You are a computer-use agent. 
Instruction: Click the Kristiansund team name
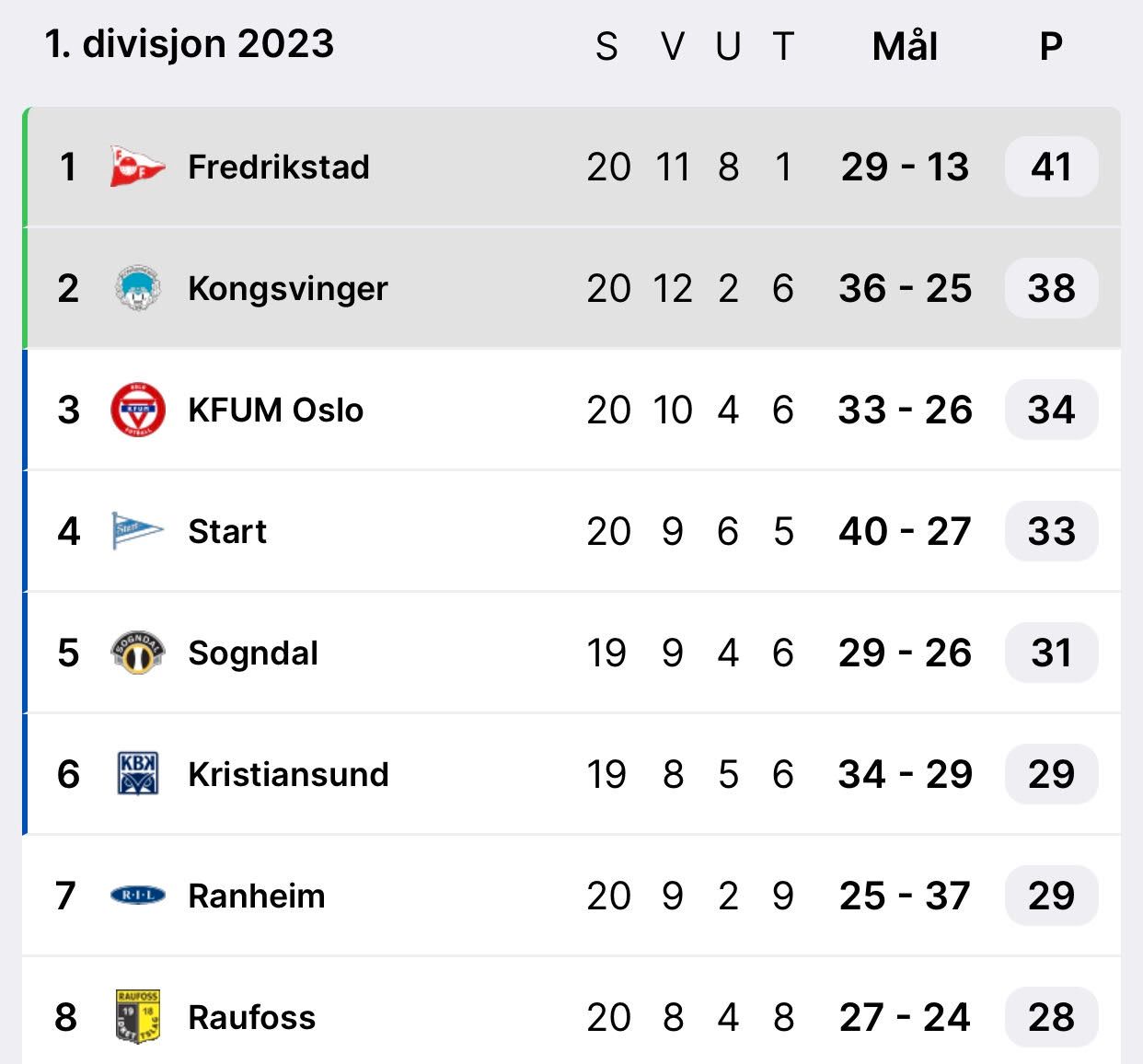click(x=288, y=774)
